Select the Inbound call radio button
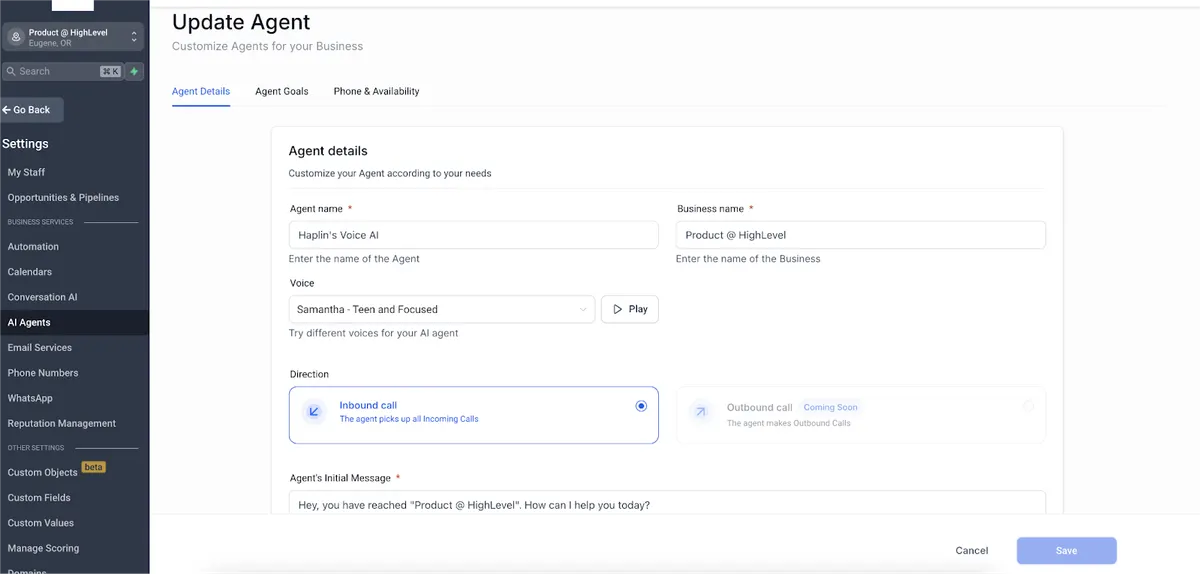This screenshot has width=1200, height=574. point(641,406)
